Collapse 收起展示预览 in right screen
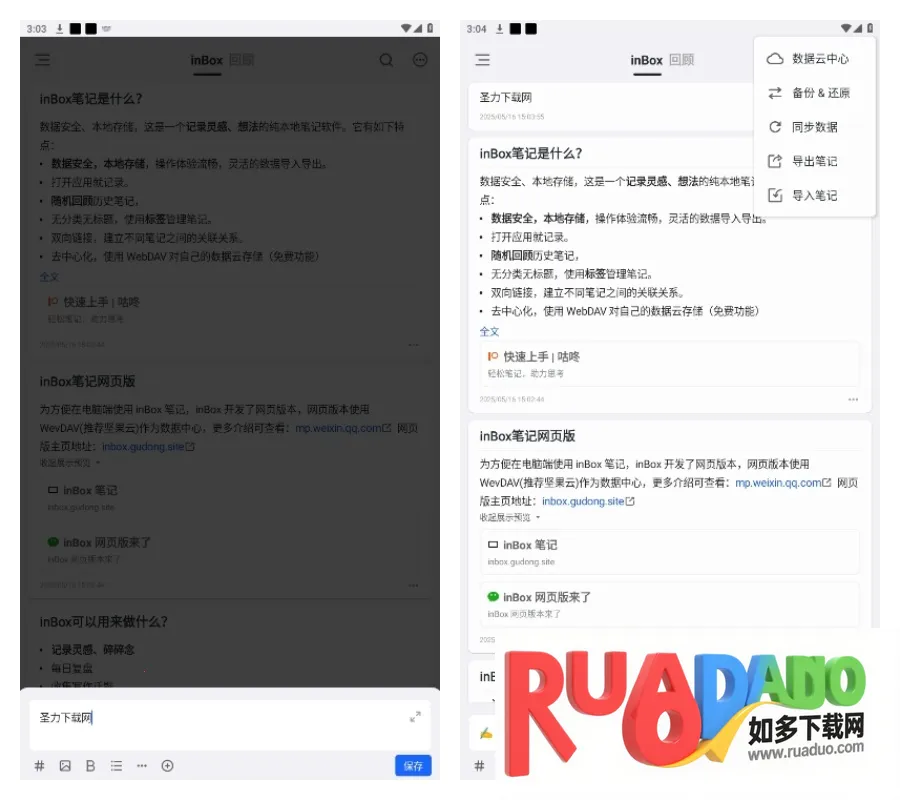 click(510, 518)
